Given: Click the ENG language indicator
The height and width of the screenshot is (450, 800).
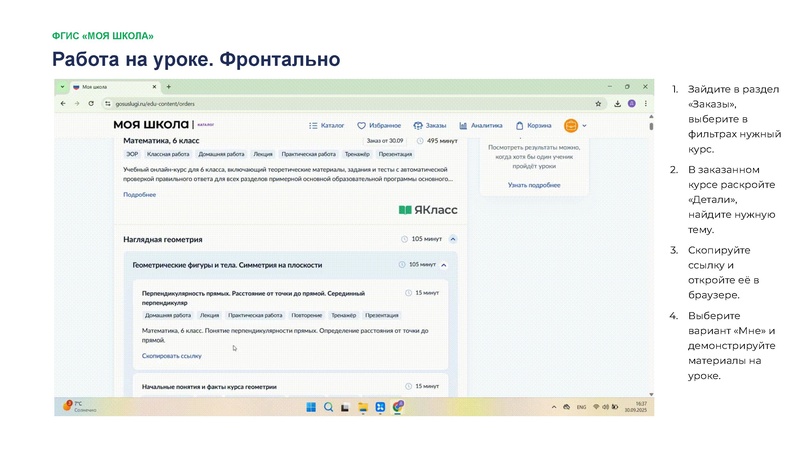Looking at the screenshot, I should 581,407.
